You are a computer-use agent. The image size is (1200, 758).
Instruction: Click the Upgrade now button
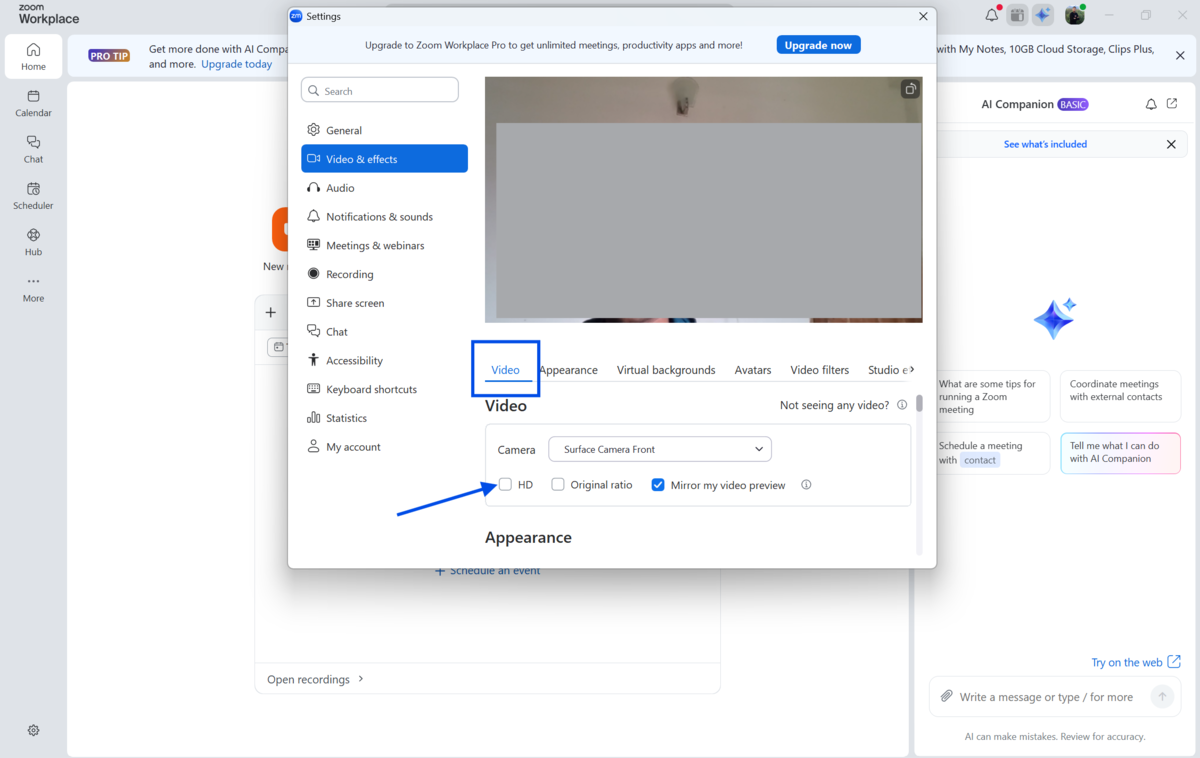point(818,45)
